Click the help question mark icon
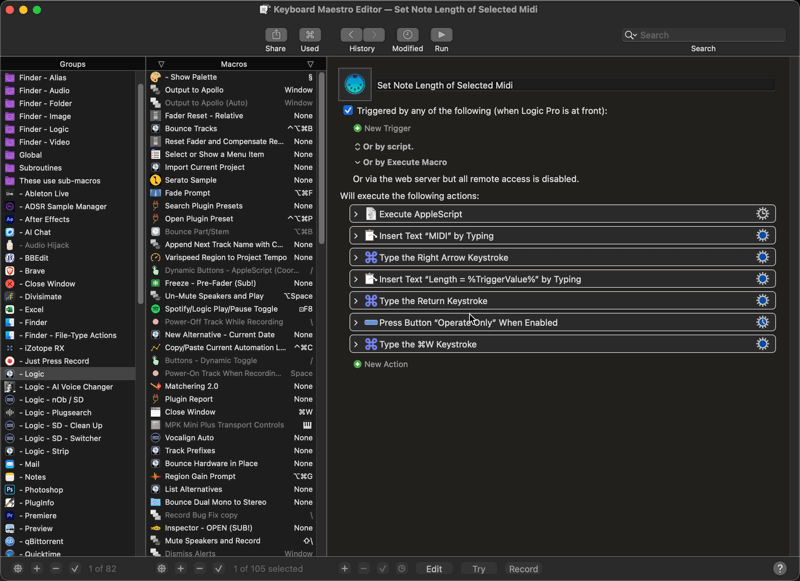Image resolution: width=800 pixels, height=581 pixels. [780, 568]
